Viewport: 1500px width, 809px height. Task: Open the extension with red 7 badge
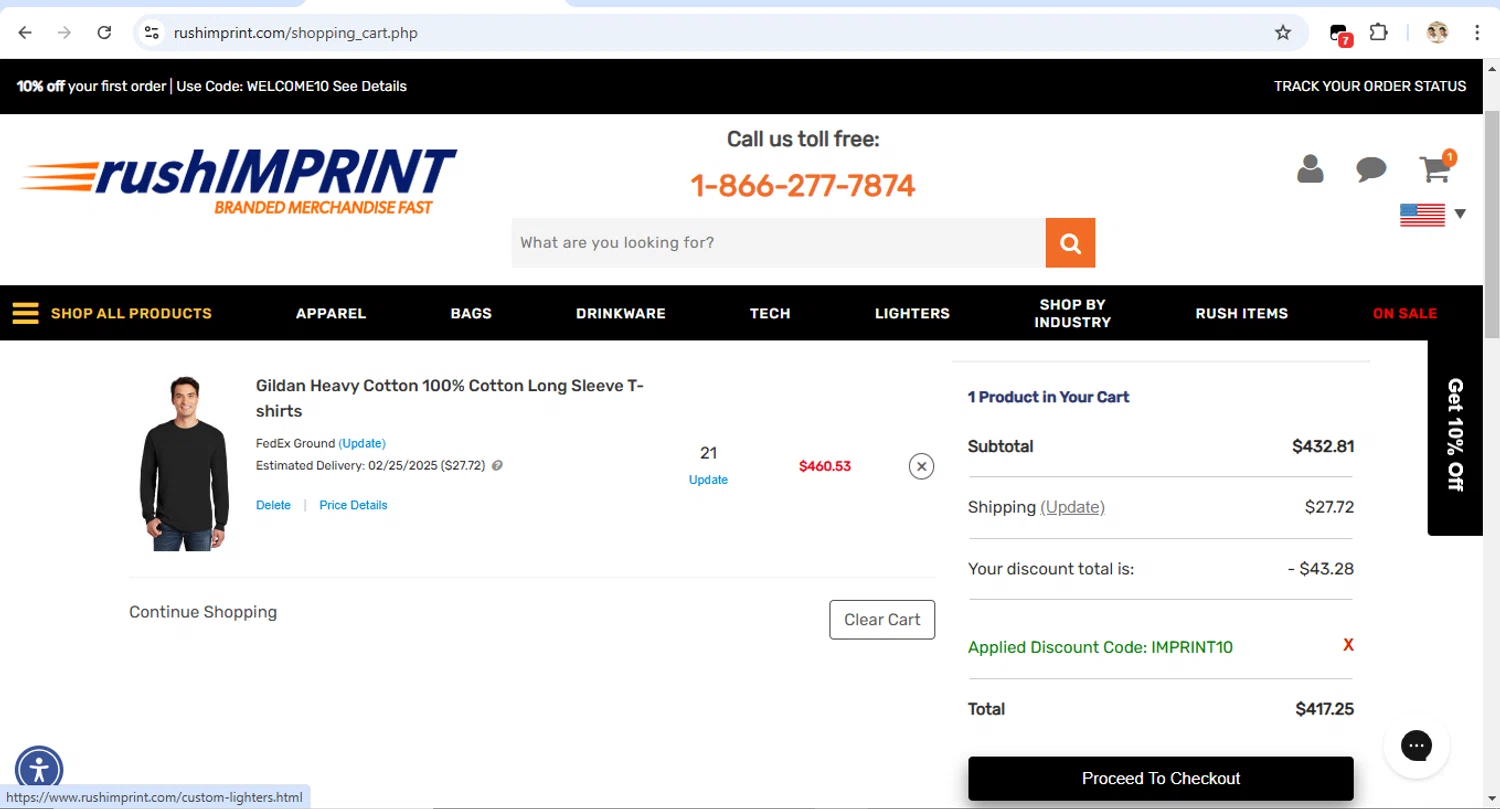[1340, 34]
